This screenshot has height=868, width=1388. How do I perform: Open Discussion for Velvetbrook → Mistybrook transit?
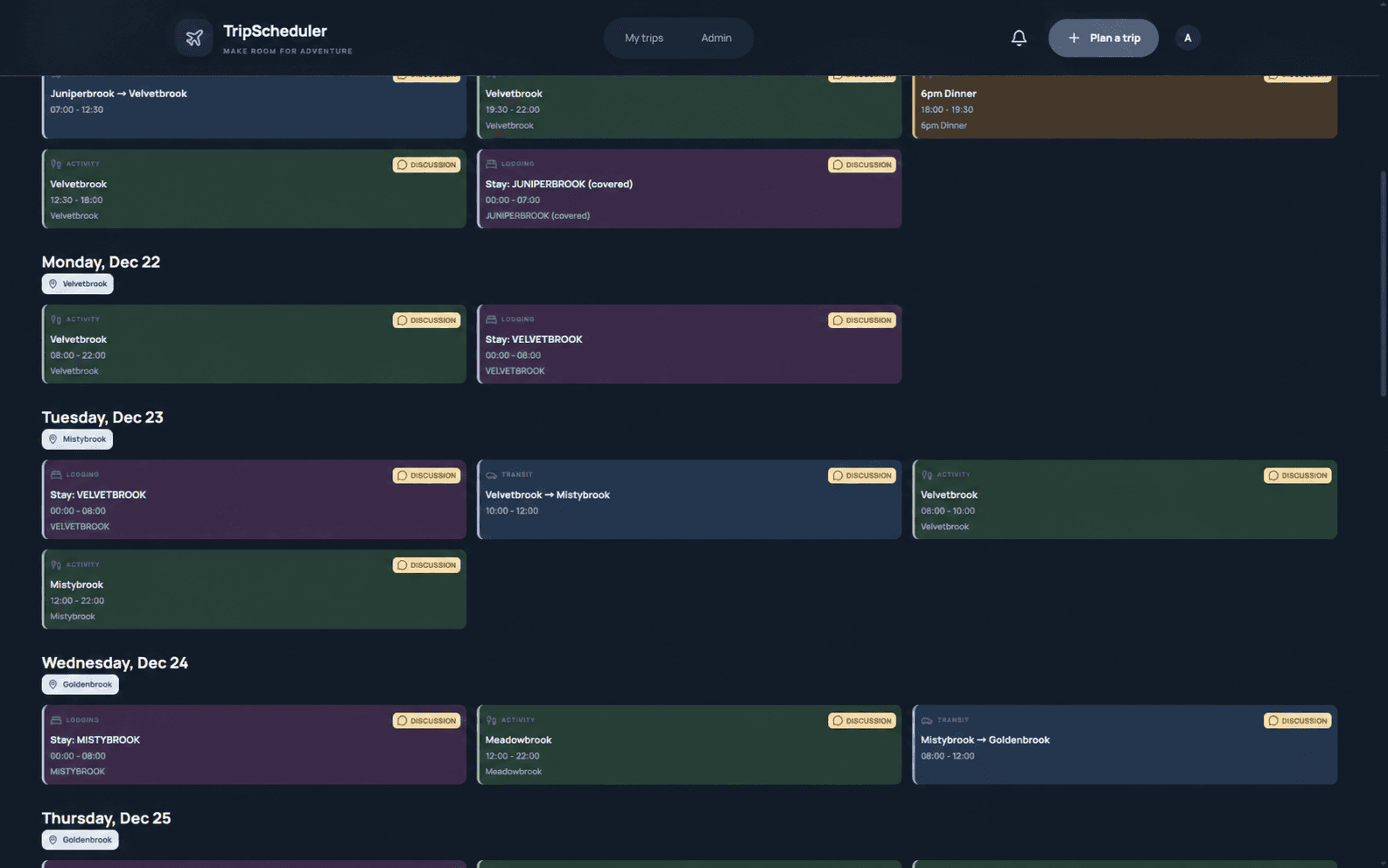click(862, 476)
